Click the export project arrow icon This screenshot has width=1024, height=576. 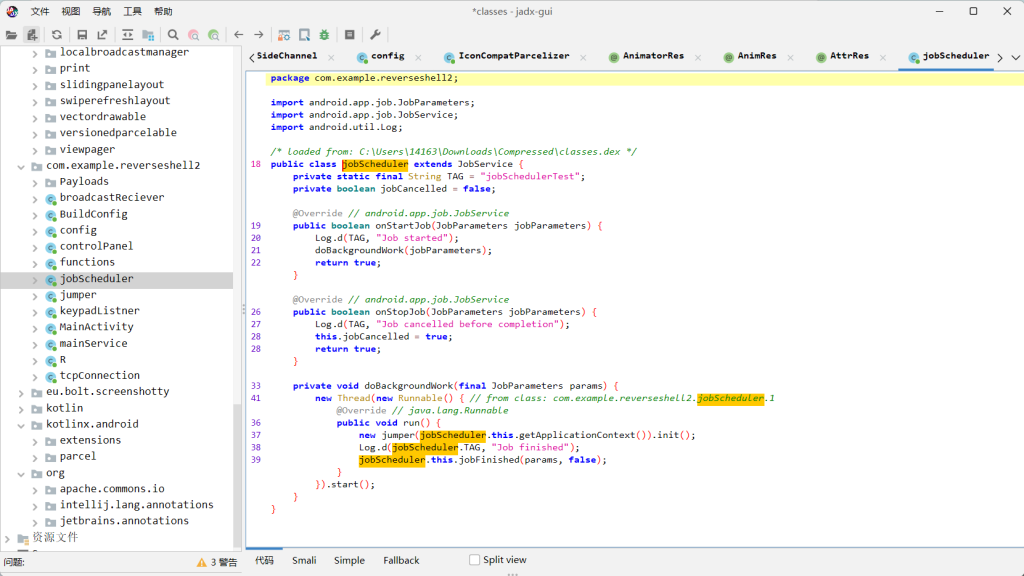coord(102,34)
